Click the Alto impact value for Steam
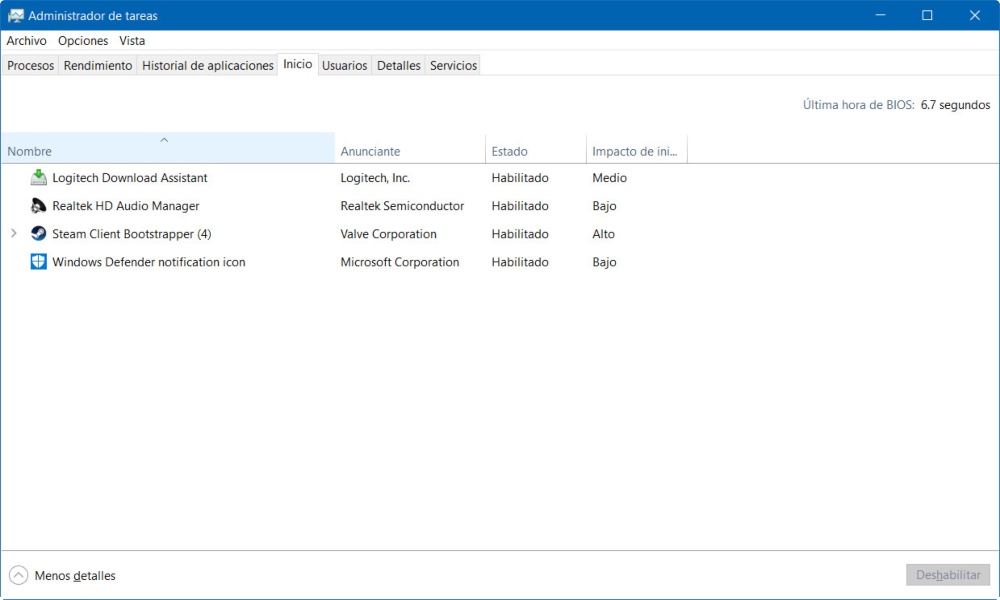Image resolution: width=1000 pixels, height=600 pixels. click(x=603, y=234)
